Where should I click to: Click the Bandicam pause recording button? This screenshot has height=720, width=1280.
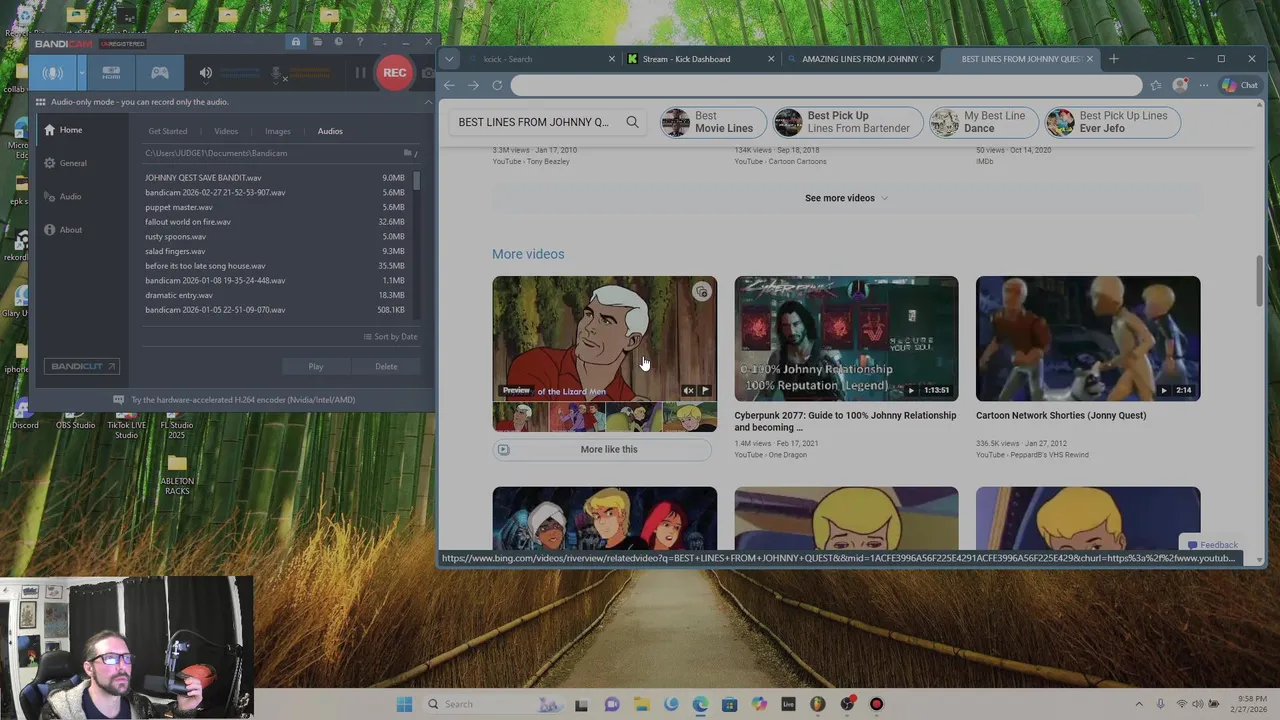click(x=360, y=72)
